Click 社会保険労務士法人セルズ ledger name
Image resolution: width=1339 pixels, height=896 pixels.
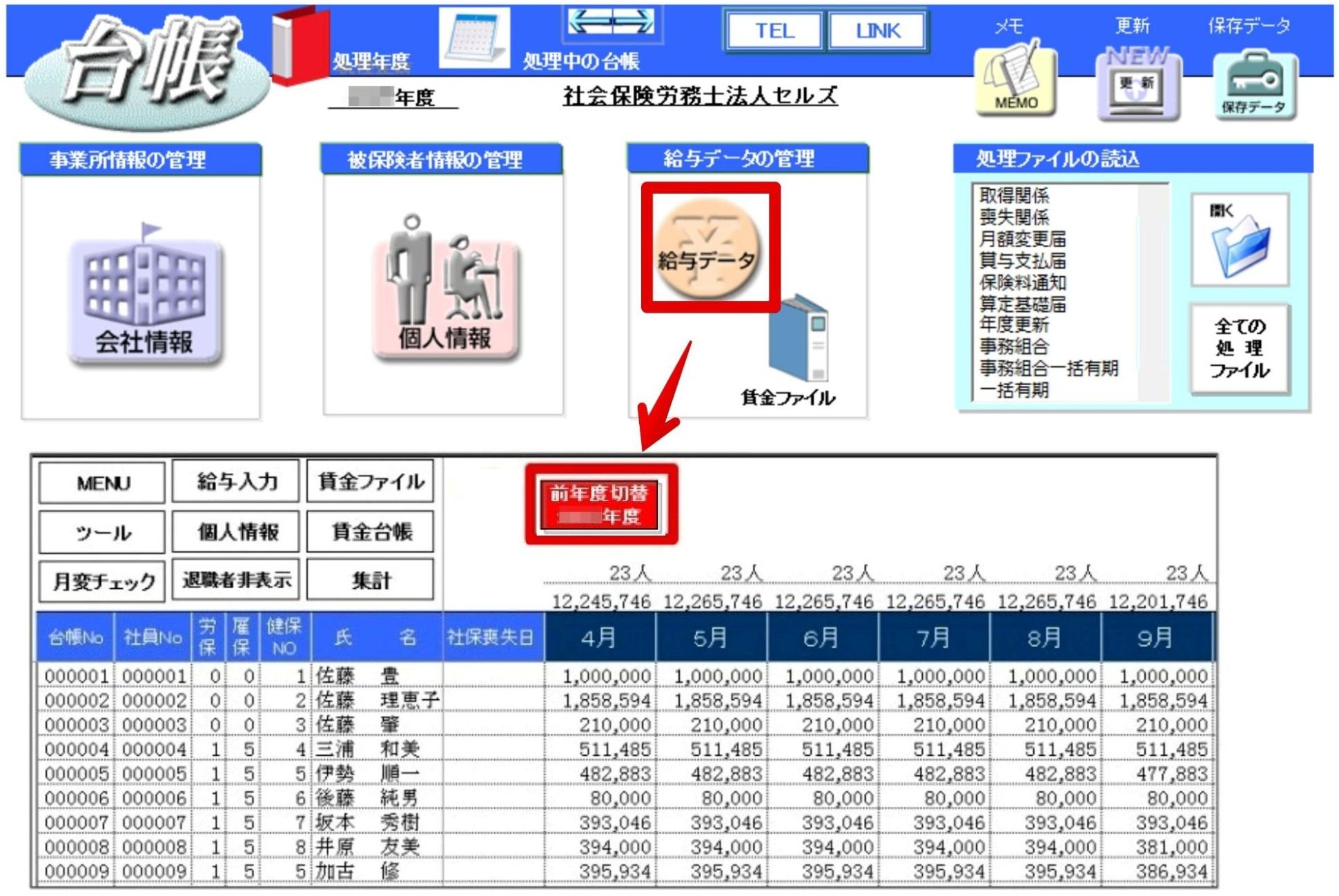[x=700, y=95]
